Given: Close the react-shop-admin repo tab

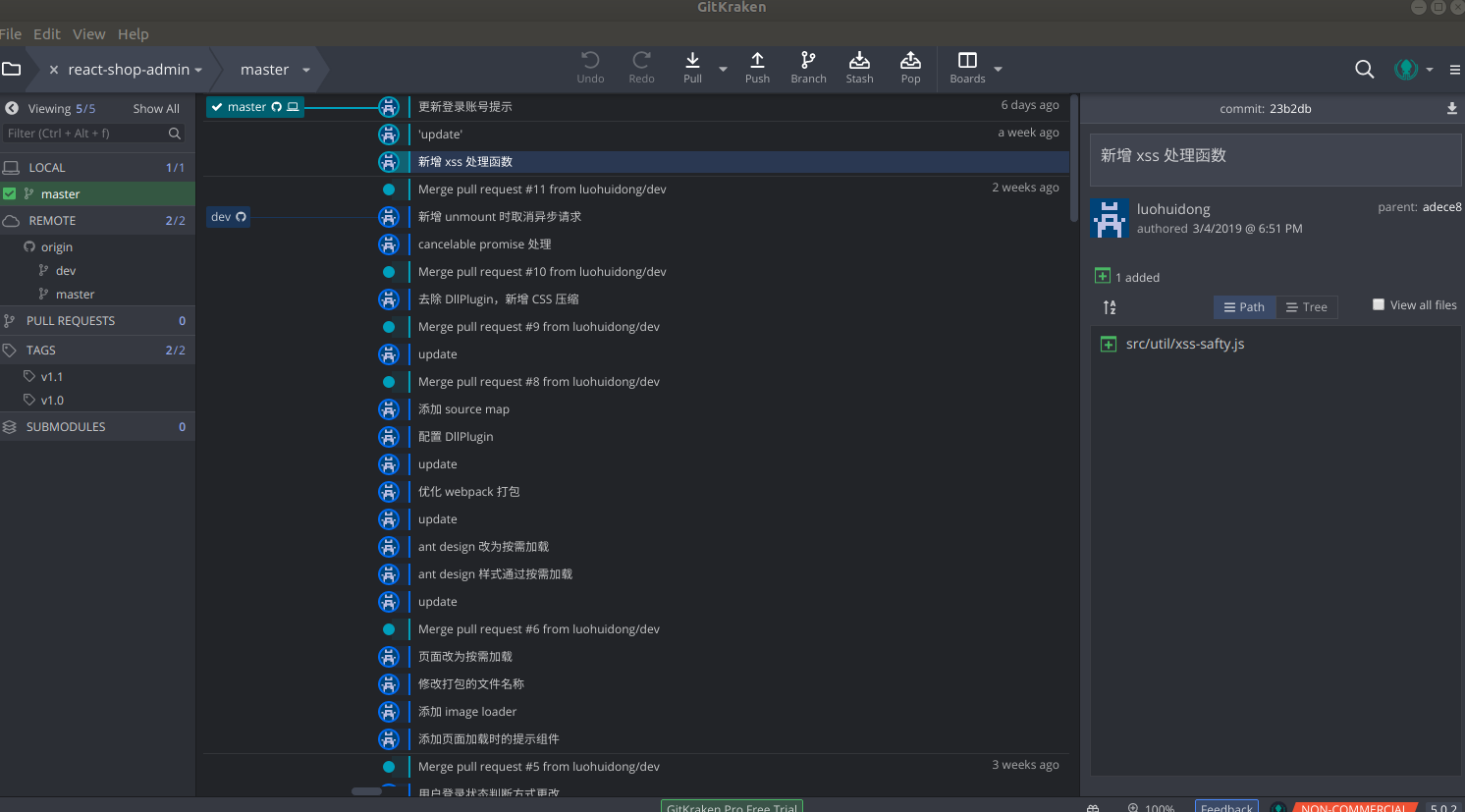Looking at the screenshot, I should coord(54,70).
